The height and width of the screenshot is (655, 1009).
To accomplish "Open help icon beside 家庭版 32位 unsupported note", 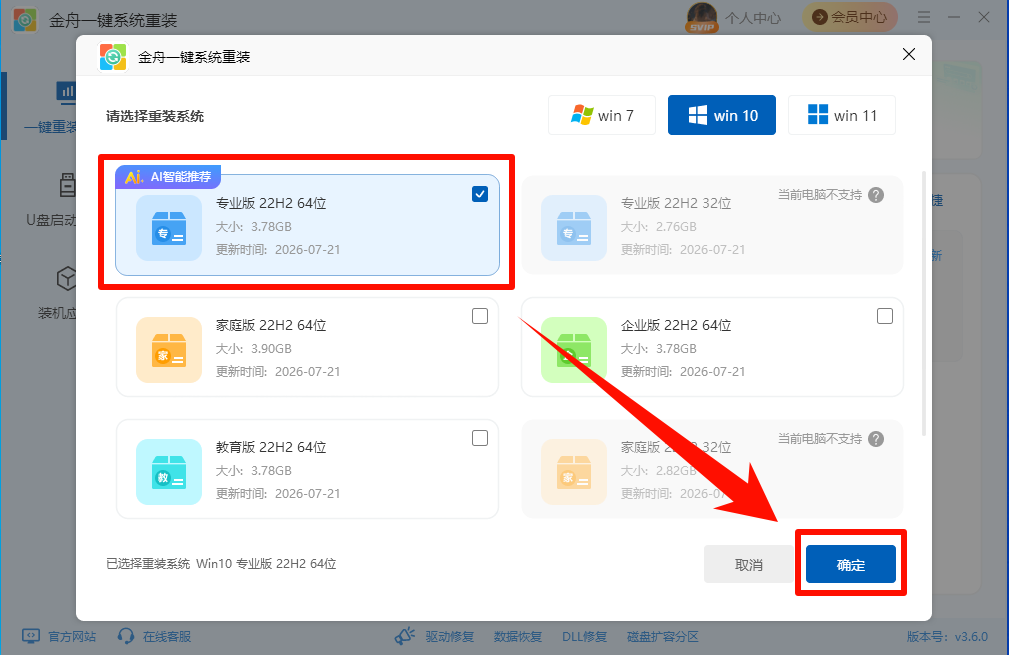I will (x=876, y=439).
